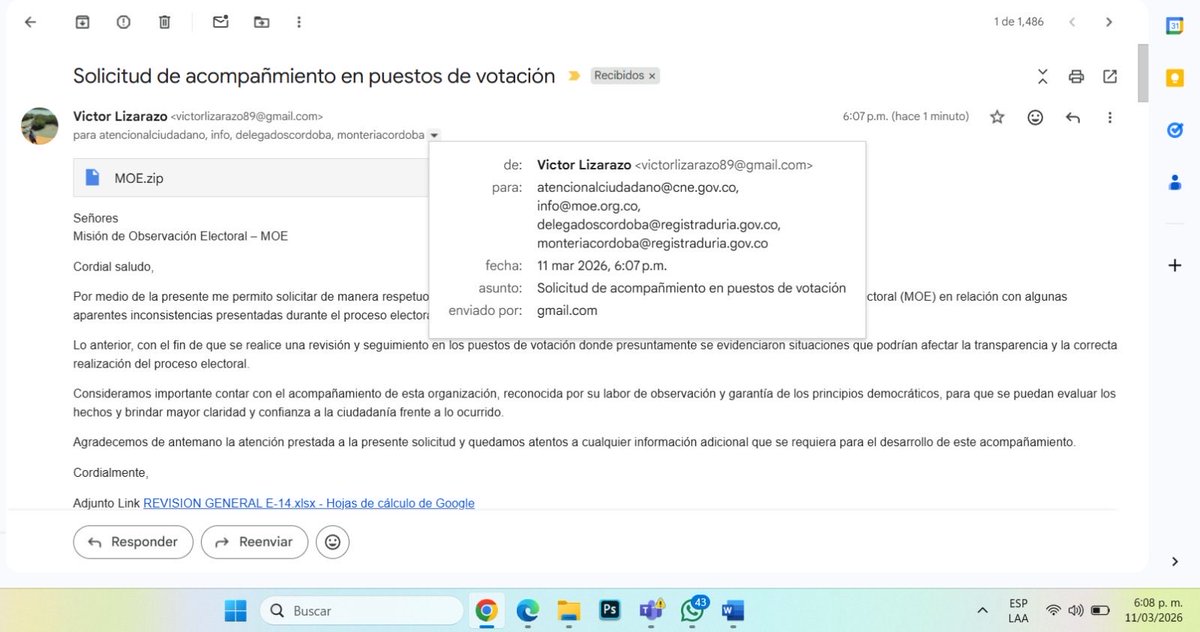Click delegadoscordoba@registraduria.gov.co in details popup
The image size is (1200, 632).
point(658,225)
